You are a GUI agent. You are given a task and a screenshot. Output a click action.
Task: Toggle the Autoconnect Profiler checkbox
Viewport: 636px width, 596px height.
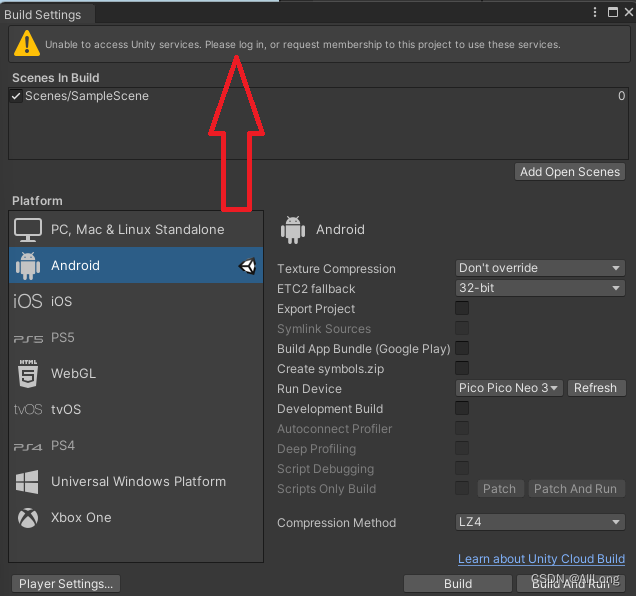coord(462,428)
